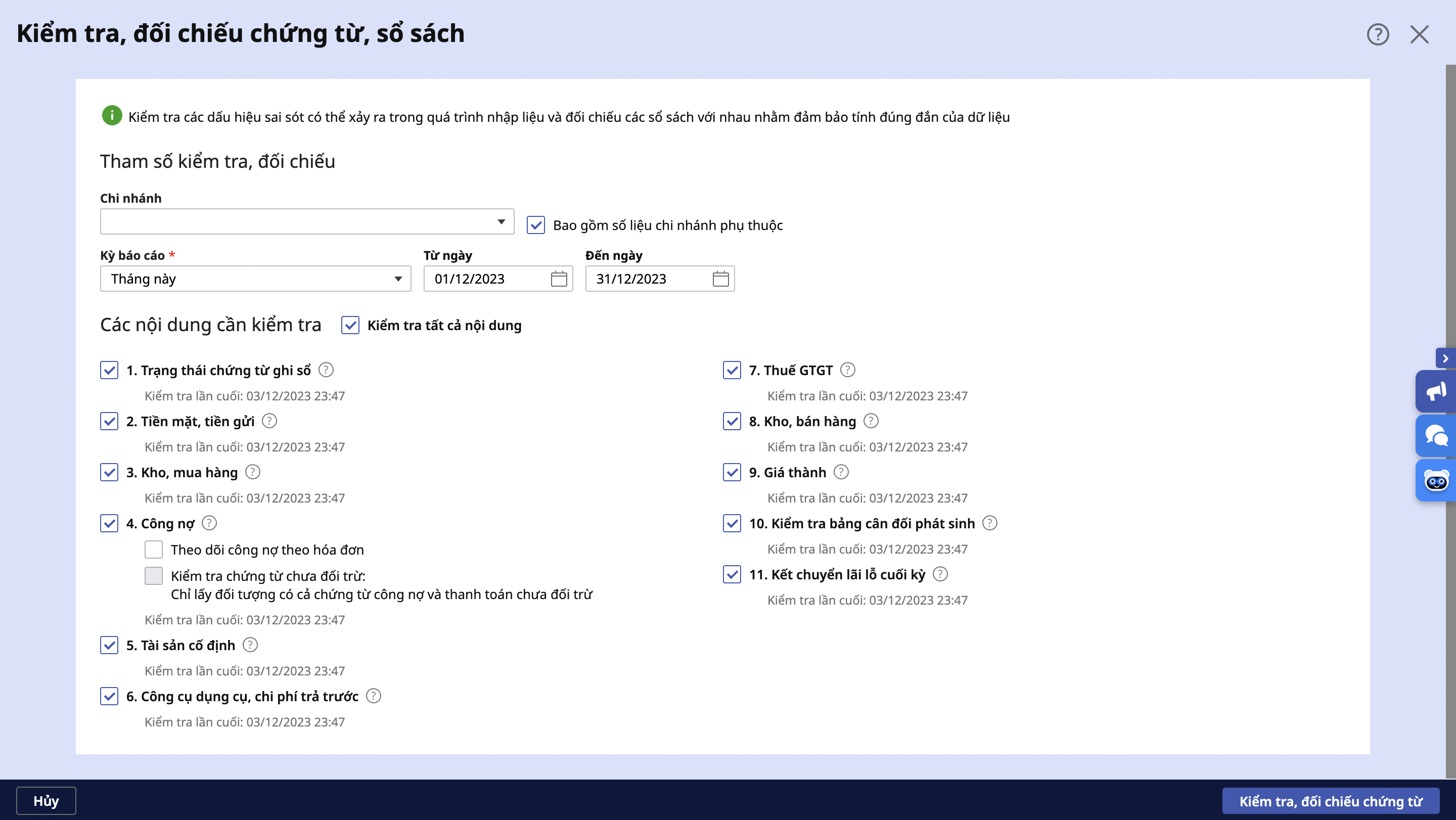Show help for Kết chuyển lãi lỗ cuối kỳ
Viewport: 1456px width, 820px height.
(x=940, y=574)
